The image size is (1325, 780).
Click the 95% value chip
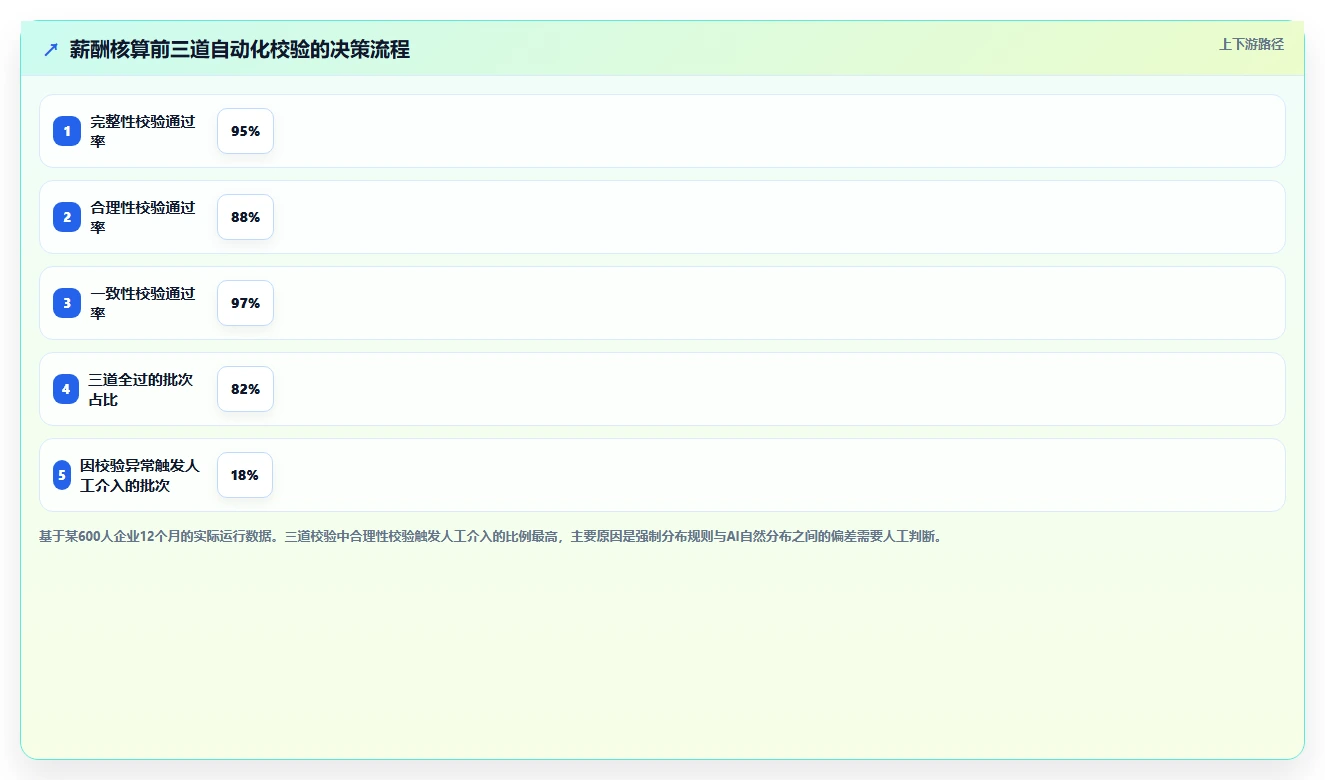tap(245, 131)
